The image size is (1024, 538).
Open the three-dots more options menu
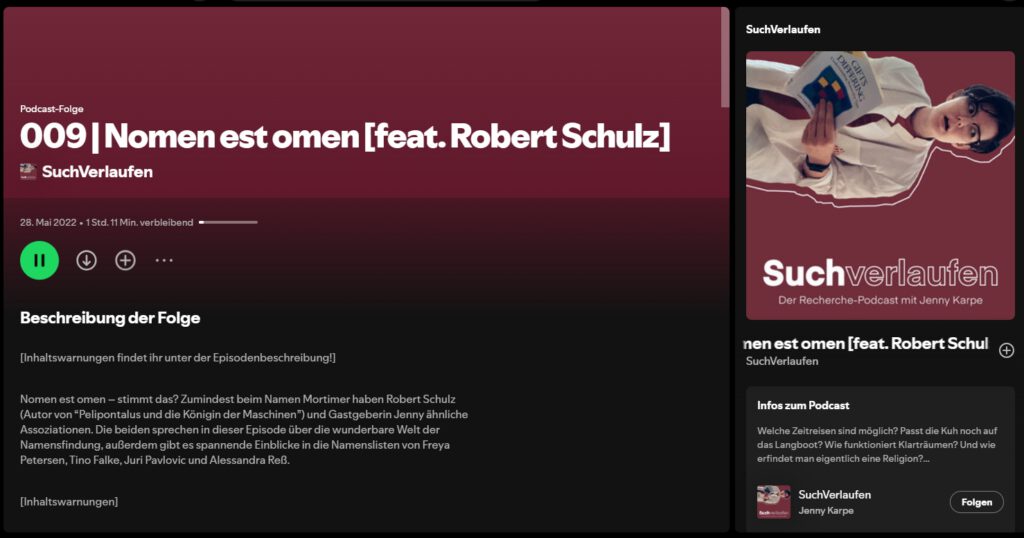164,260
